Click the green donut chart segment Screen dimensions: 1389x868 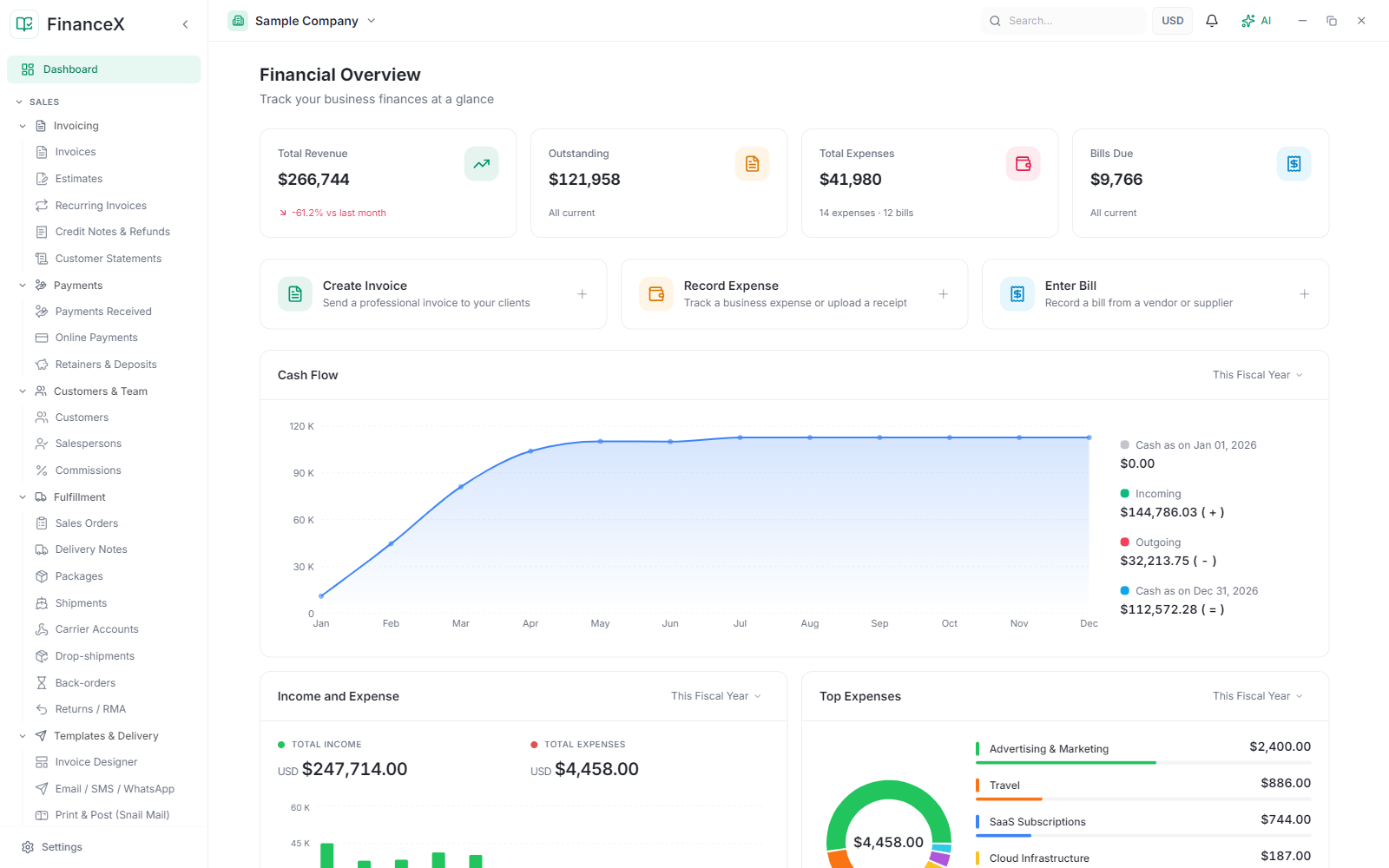889,790
